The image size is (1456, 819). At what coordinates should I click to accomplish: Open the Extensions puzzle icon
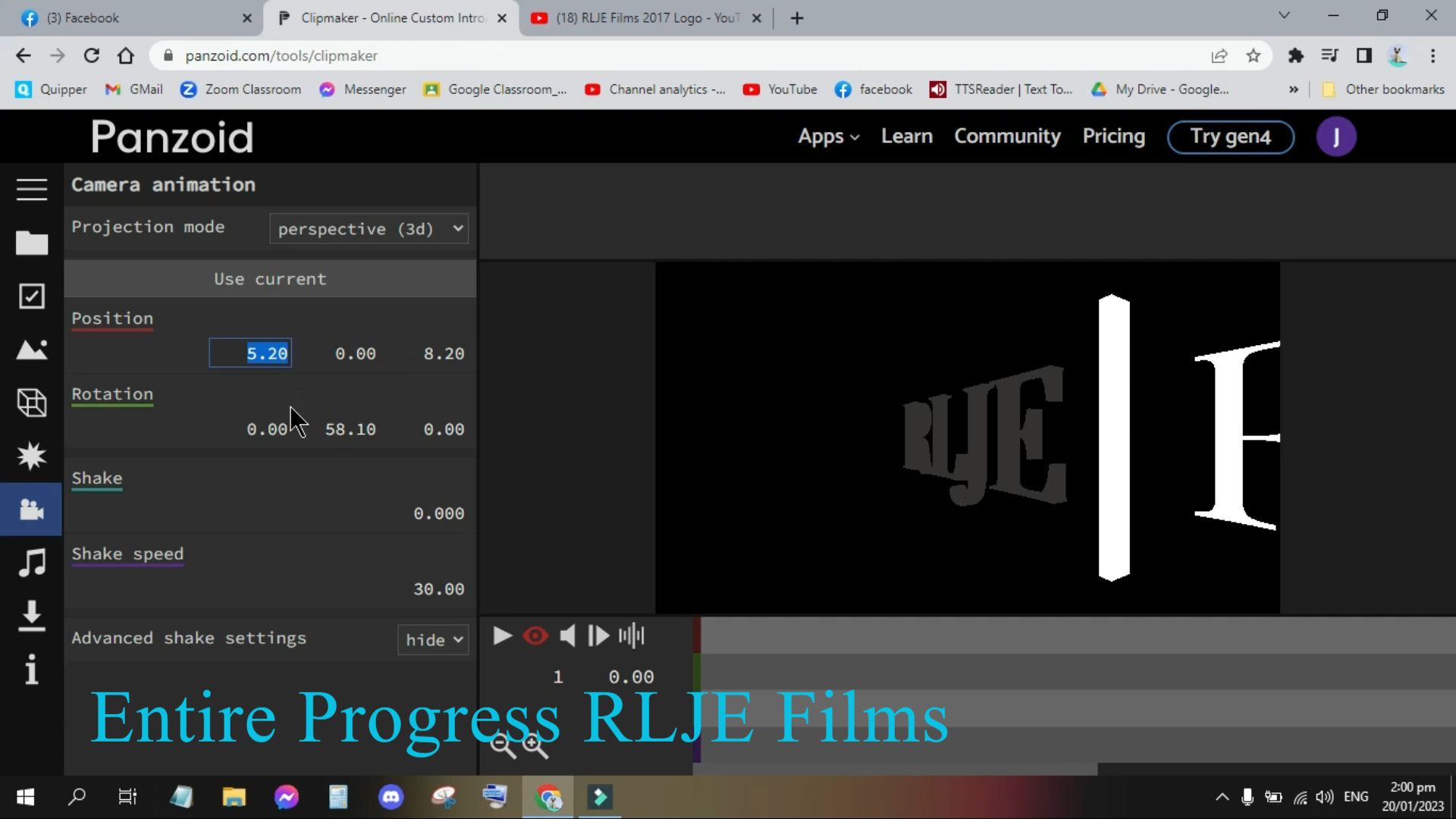click(1295, 55)
